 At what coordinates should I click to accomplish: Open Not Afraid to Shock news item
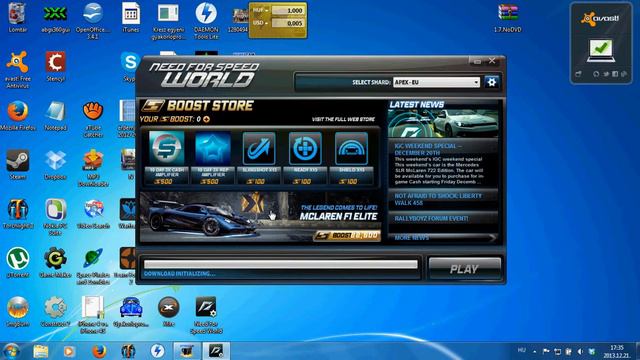(438, 199)
